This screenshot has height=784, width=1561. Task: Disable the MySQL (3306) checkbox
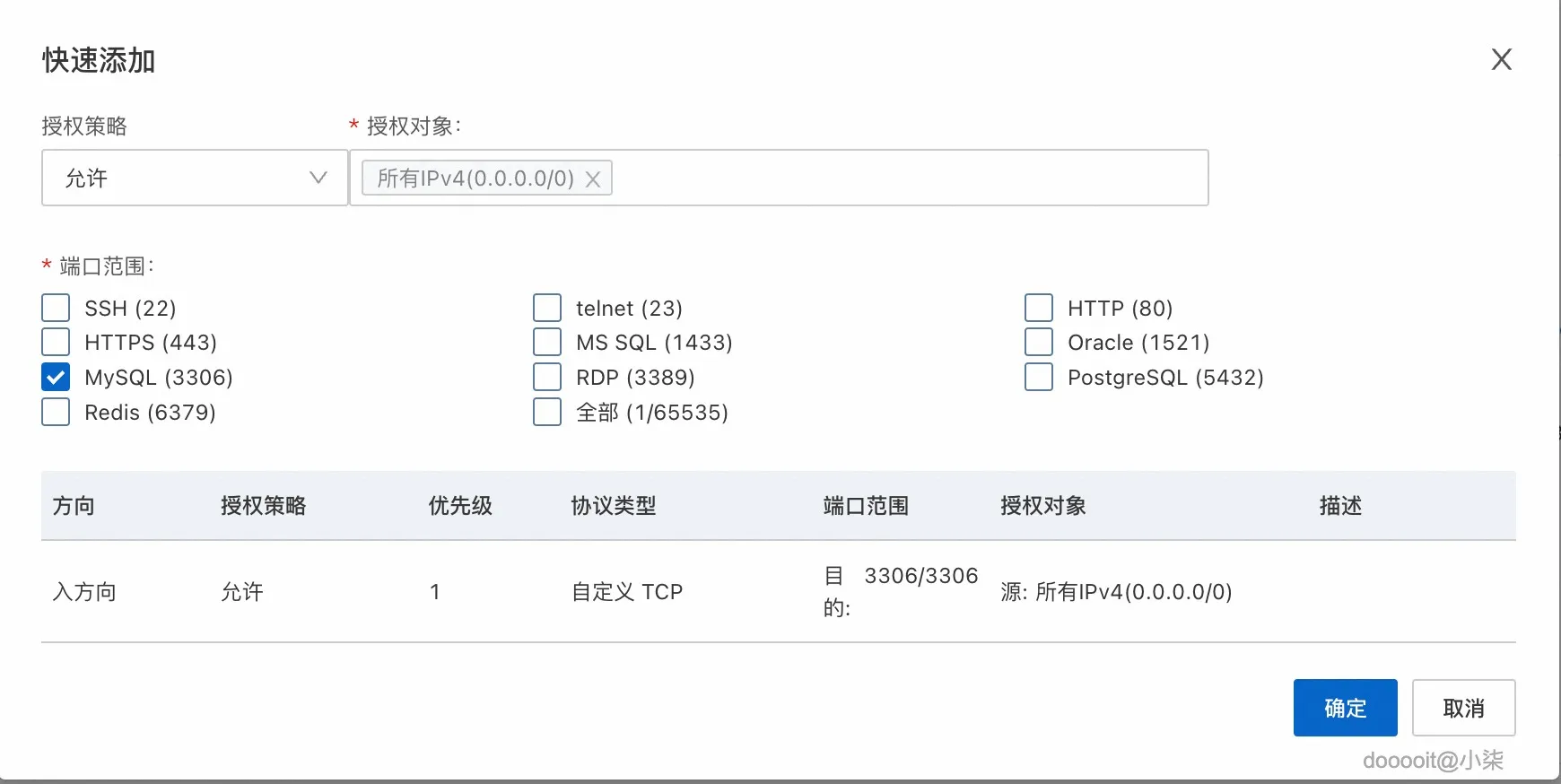pyautogui.click(x=55, y=377)
